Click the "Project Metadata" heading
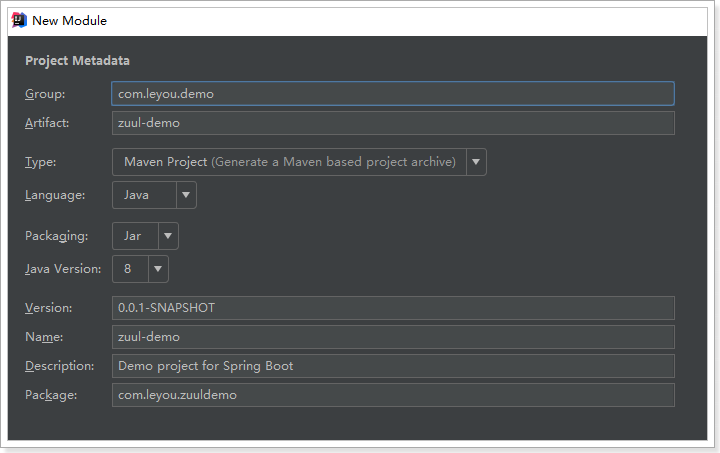The height and width of the screenshot is (453, 720). 77,61
